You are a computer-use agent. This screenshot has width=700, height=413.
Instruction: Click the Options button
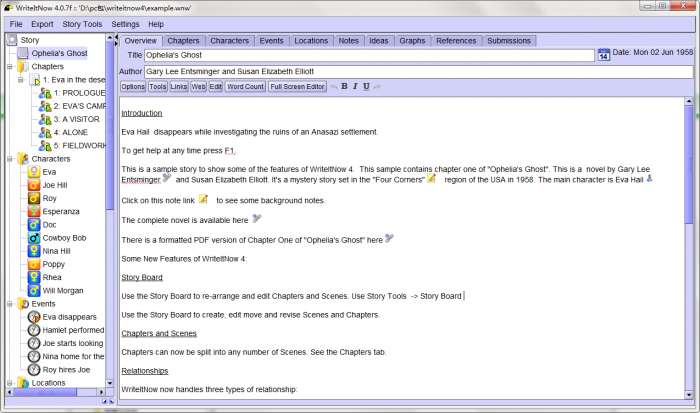[x=133, y=87]
